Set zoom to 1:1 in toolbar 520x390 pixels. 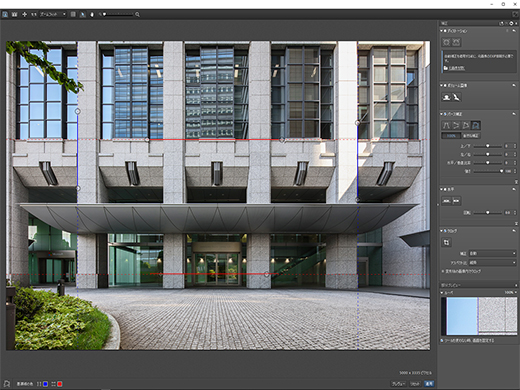point(34,14)
